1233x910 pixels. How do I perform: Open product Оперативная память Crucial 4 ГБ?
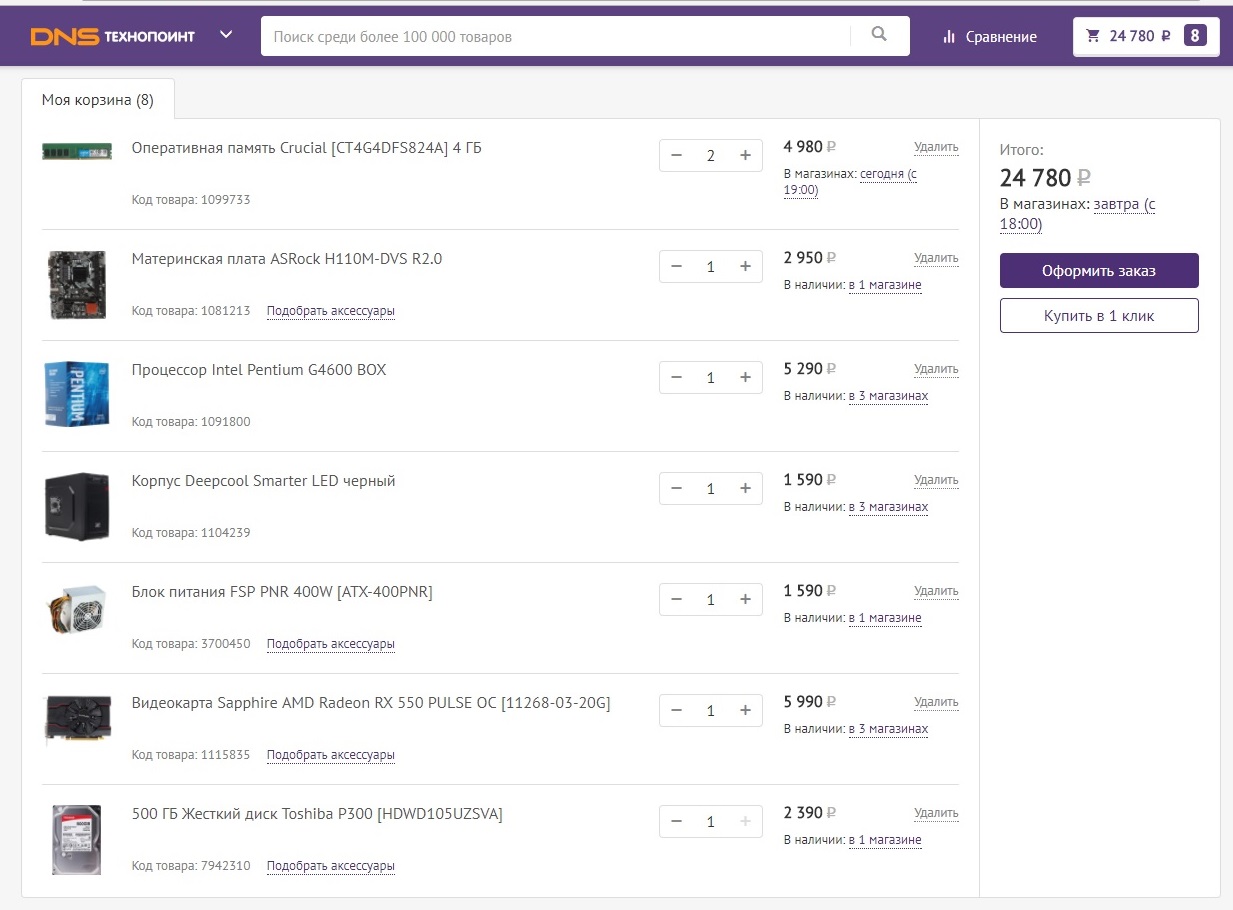tap(307, 148)
